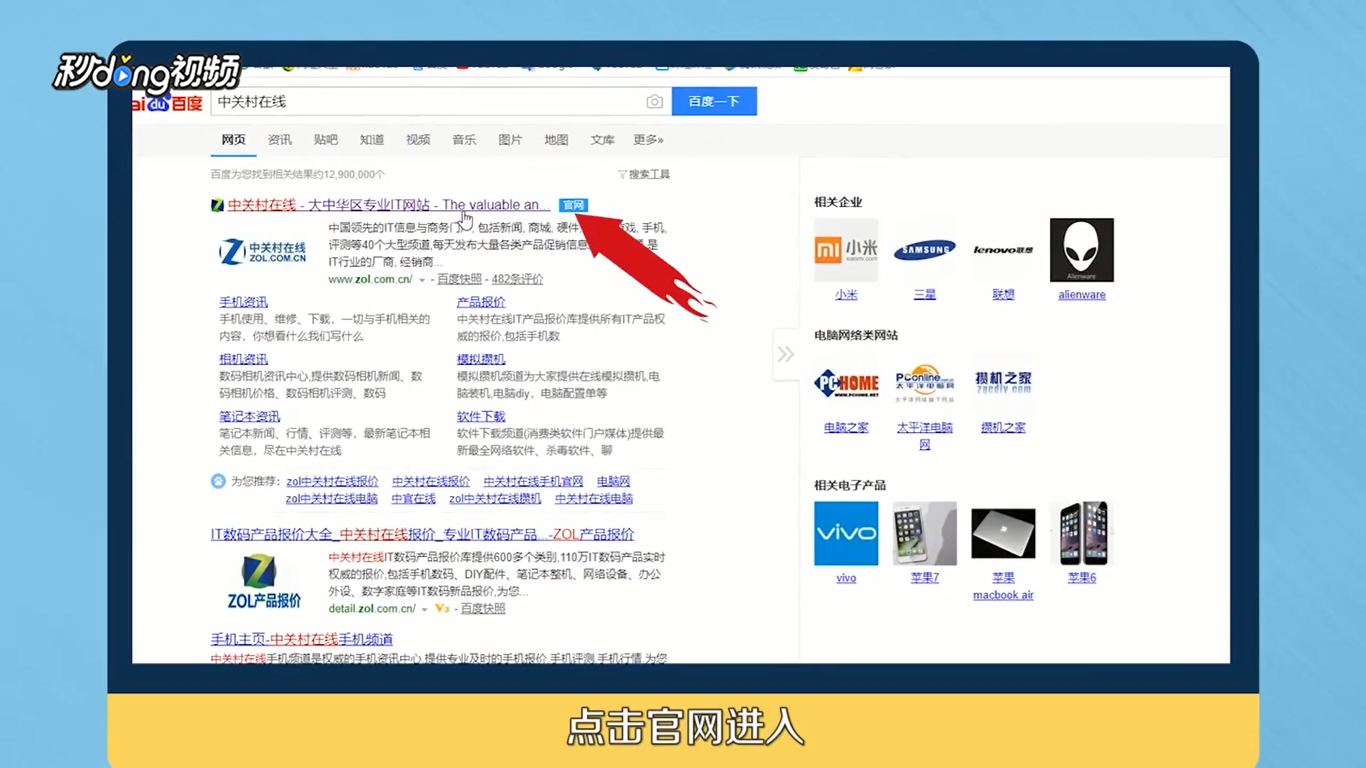Open 百度快照 for detail.zol.com.cn

tap(483, 609)
